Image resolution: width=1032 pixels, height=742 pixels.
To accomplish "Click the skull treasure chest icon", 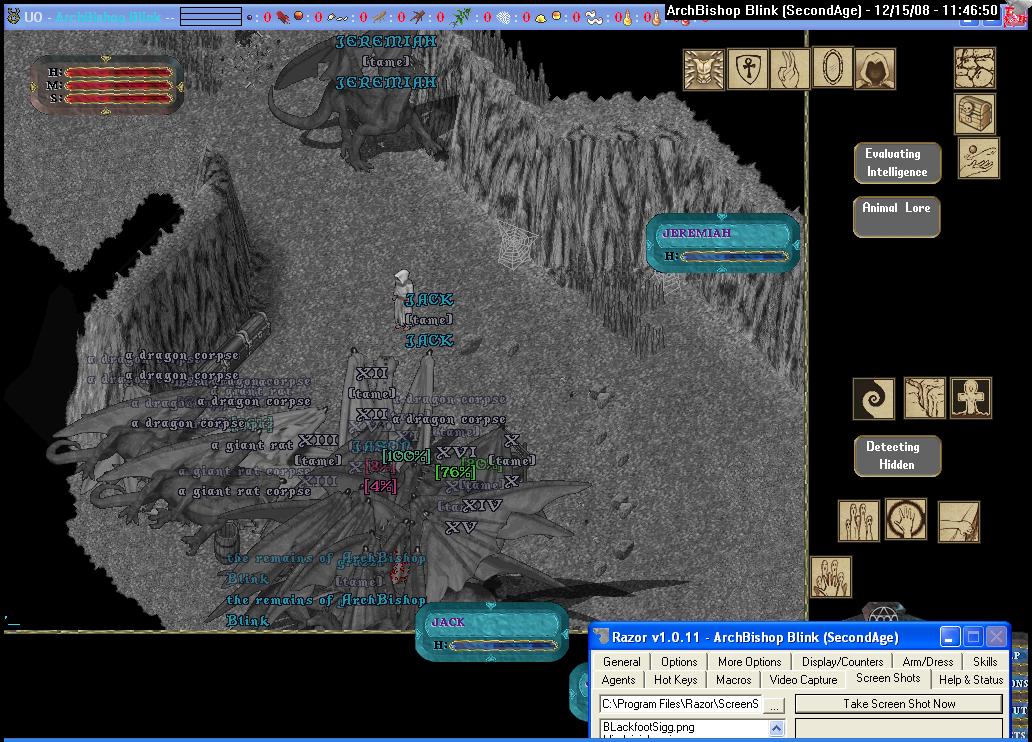I will (975, 114).
